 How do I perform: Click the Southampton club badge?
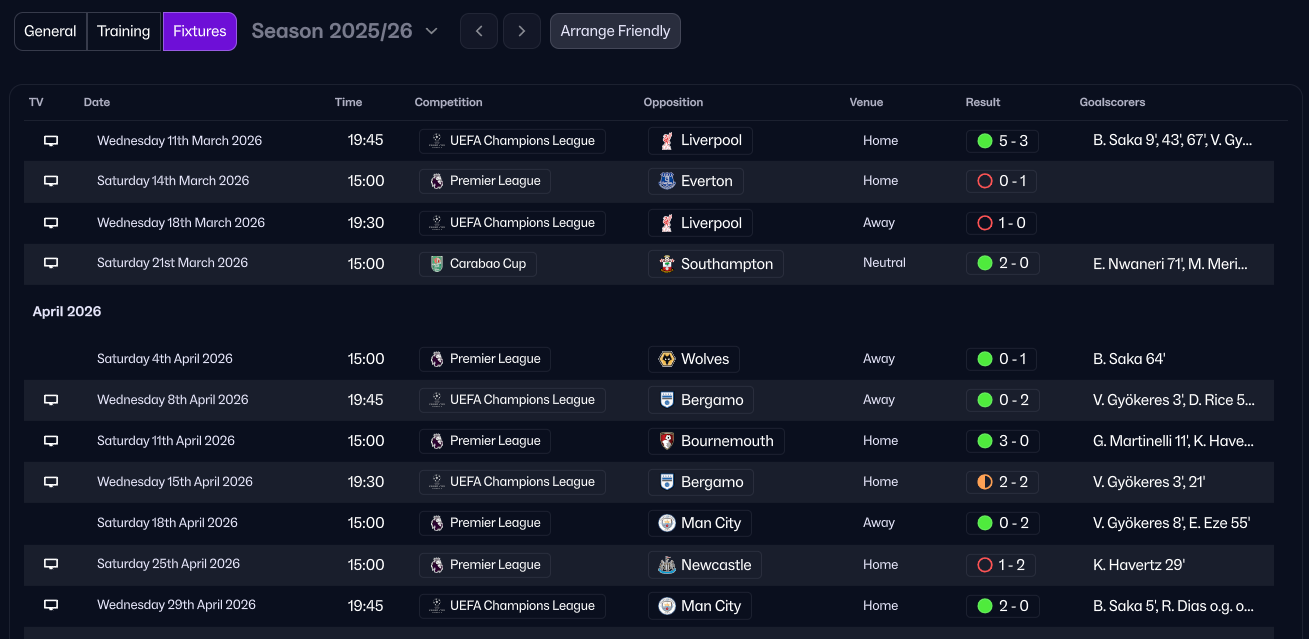(667, 264)
